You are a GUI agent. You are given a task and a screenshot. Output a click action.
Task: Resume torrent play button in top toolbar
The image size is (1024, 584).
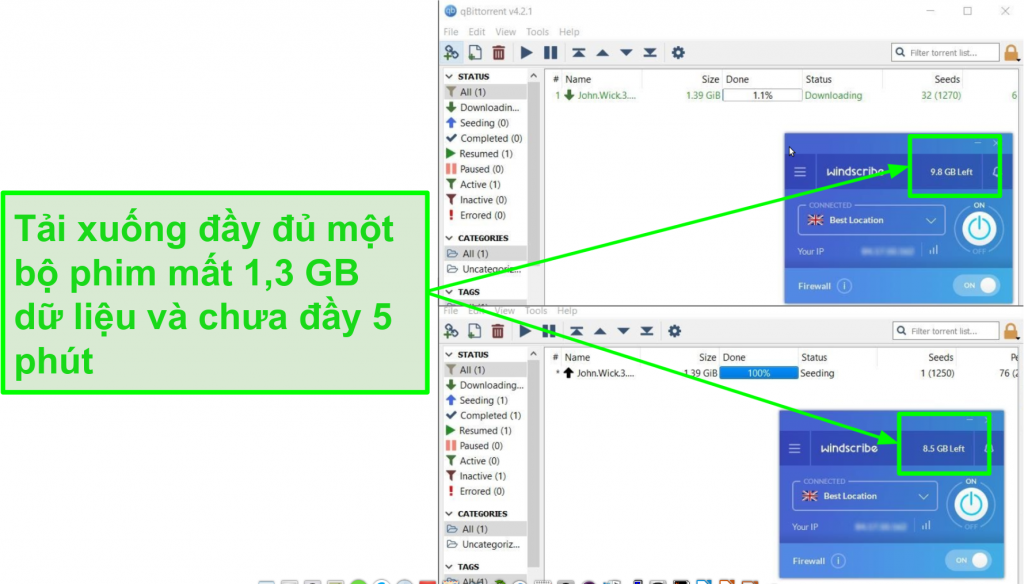526,53
